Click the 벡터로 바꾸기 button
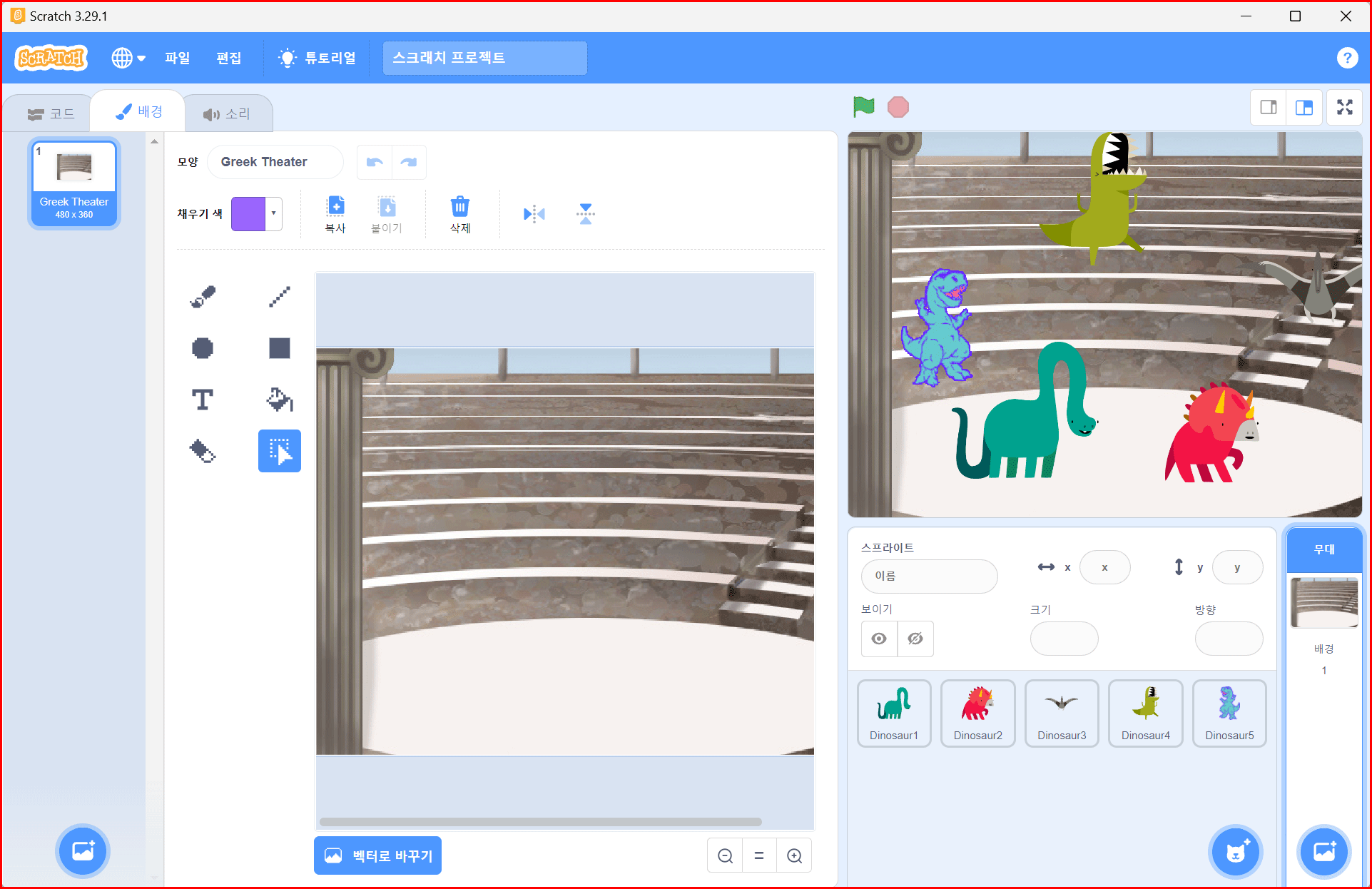 click(378, 855)
